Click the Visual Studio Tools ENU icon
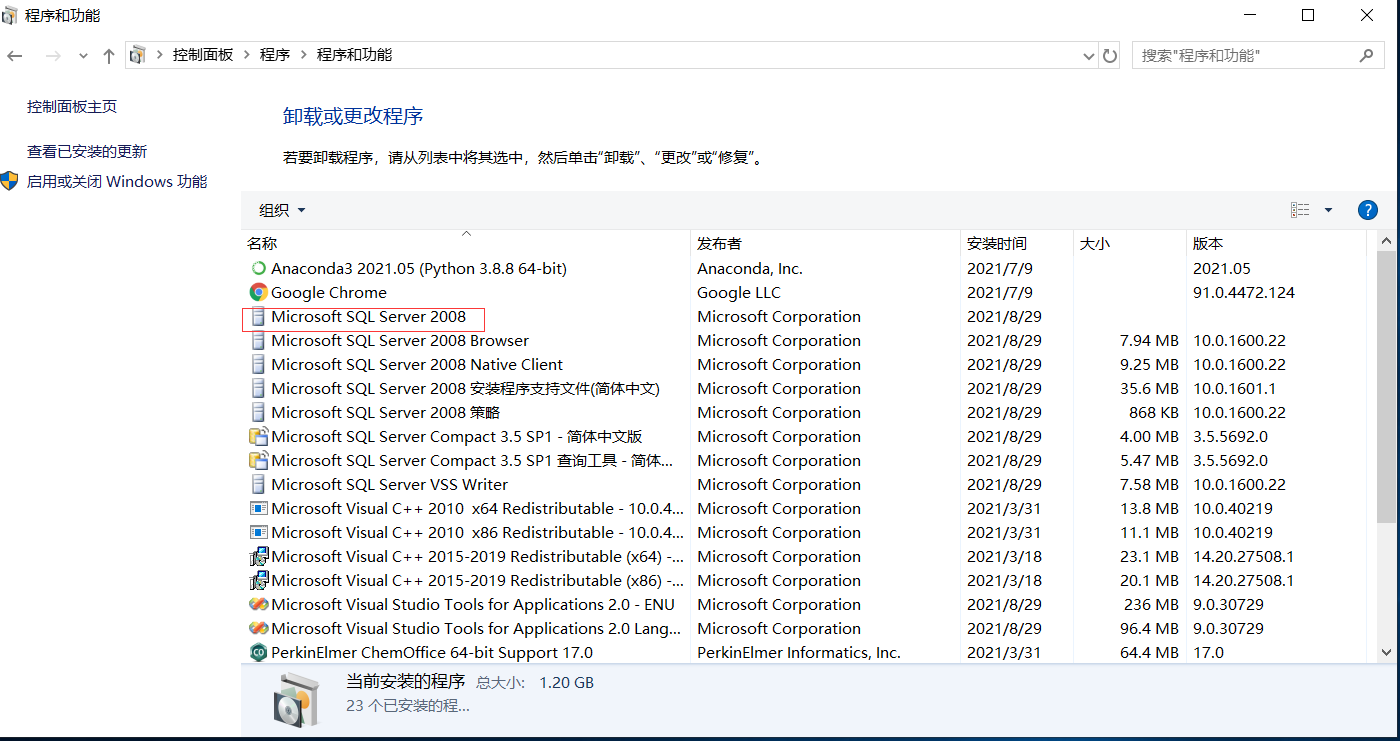This screenshot has width=1400, height=741. [x=258, y=604]
